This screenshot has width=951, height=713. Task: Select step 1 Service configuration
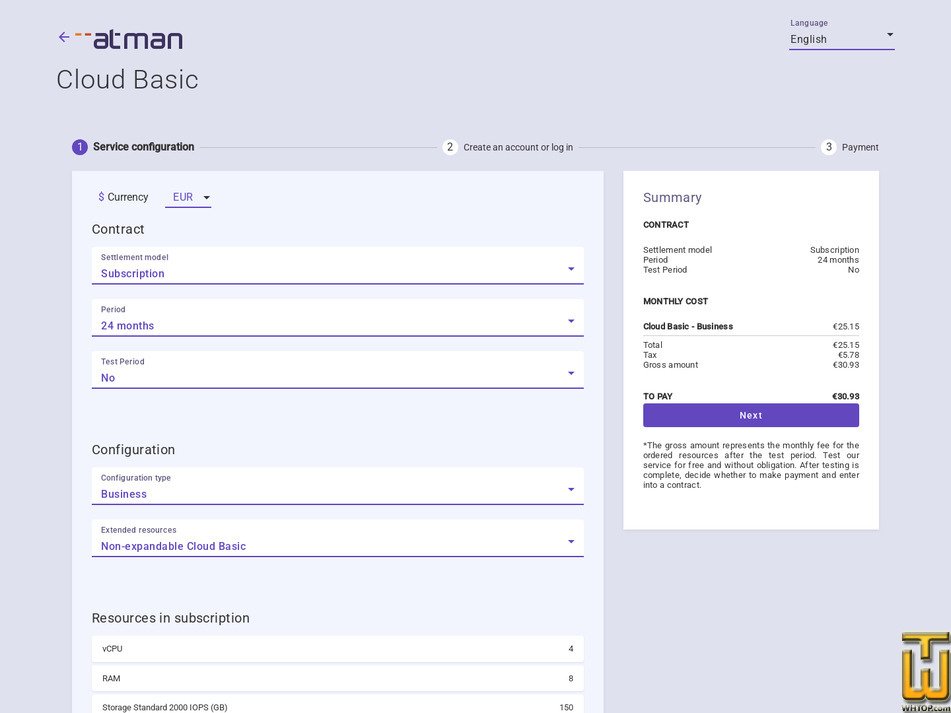(133, 147)
